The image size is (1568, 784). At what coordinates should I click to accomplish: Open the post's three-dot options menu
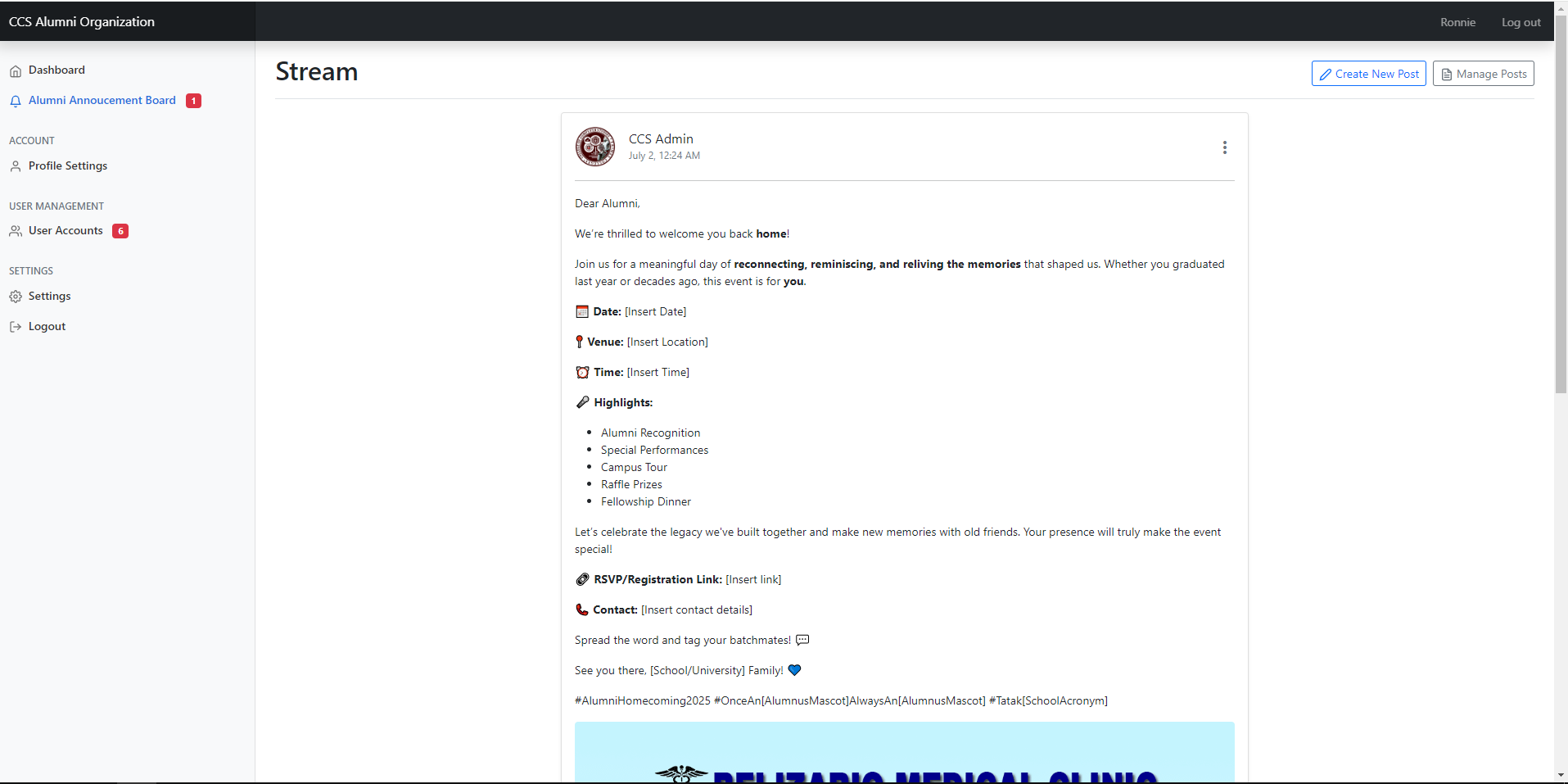1224,147
